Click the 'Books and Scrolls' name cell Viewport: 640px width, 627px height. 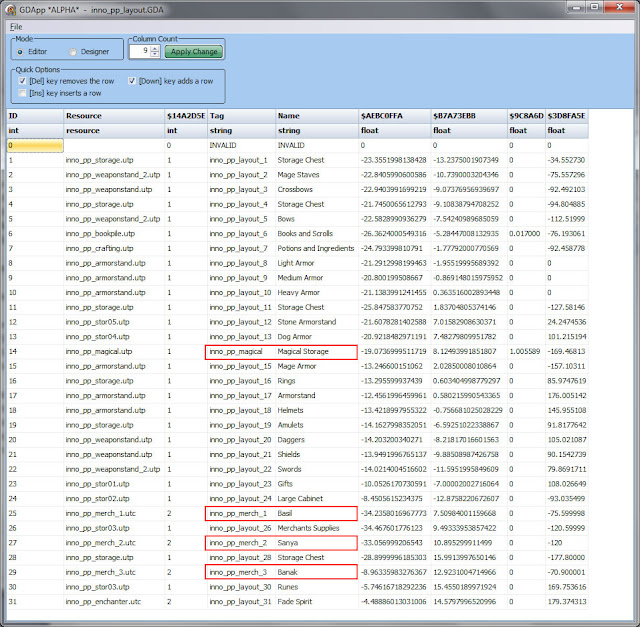pos(317,233)
